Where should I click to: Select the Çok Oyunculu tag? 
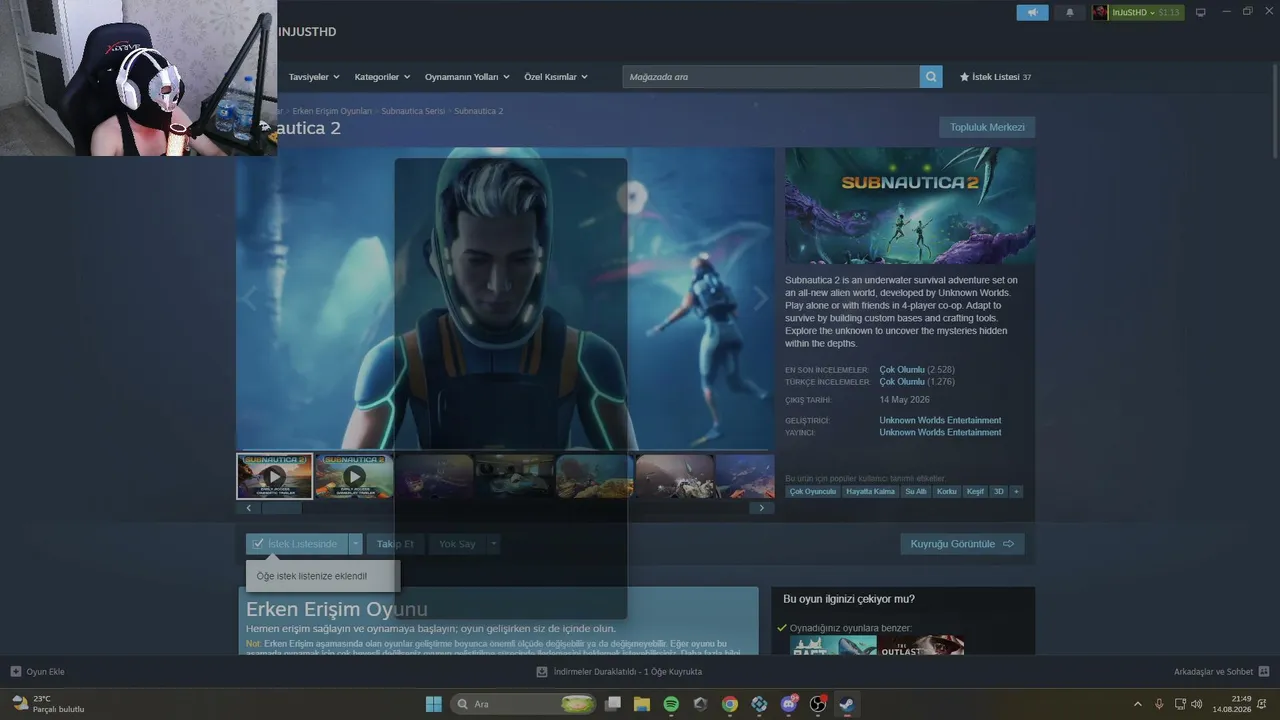[x=812, y=492]
